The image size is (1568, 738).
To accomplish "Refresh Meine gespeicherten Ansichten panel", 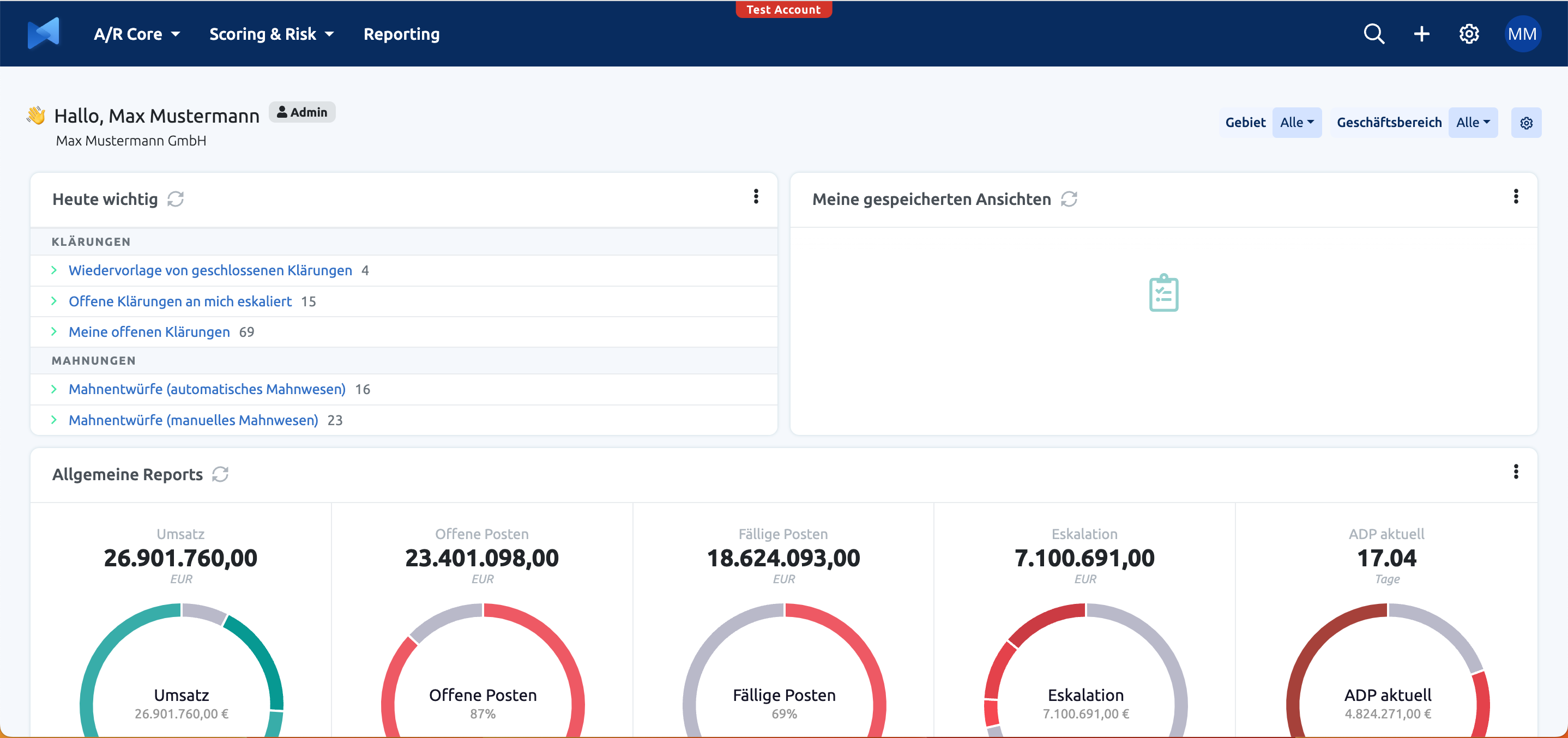I will click(x=1070, y=199).
